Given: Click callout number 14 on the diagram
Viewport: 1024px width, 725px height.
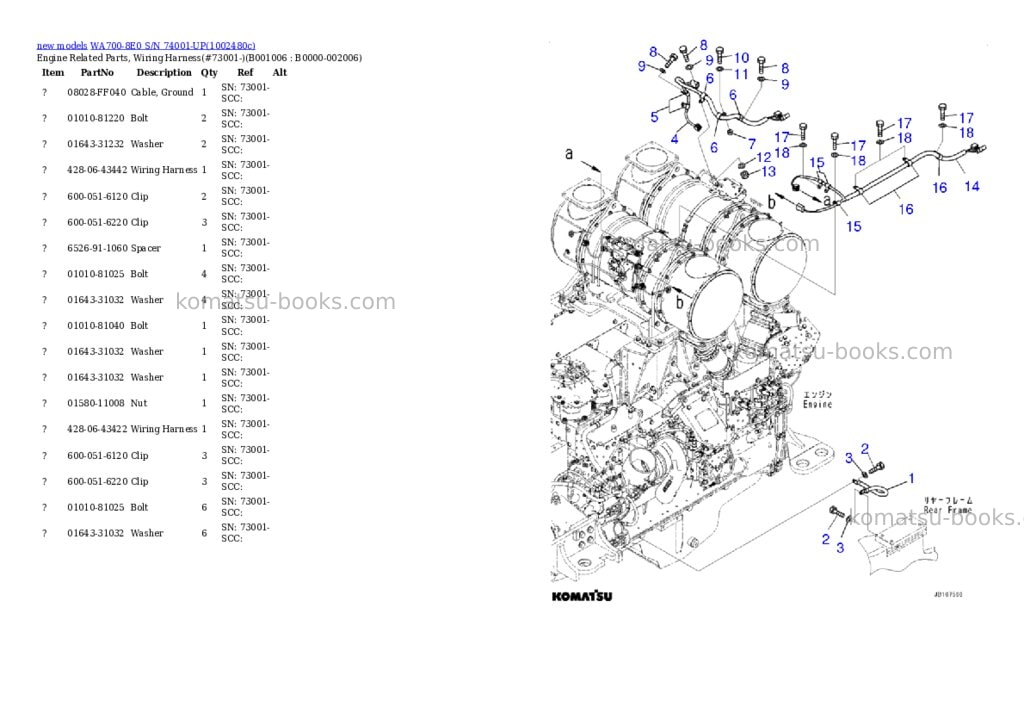Looking at the screenshot, I should tap(972, 187).
